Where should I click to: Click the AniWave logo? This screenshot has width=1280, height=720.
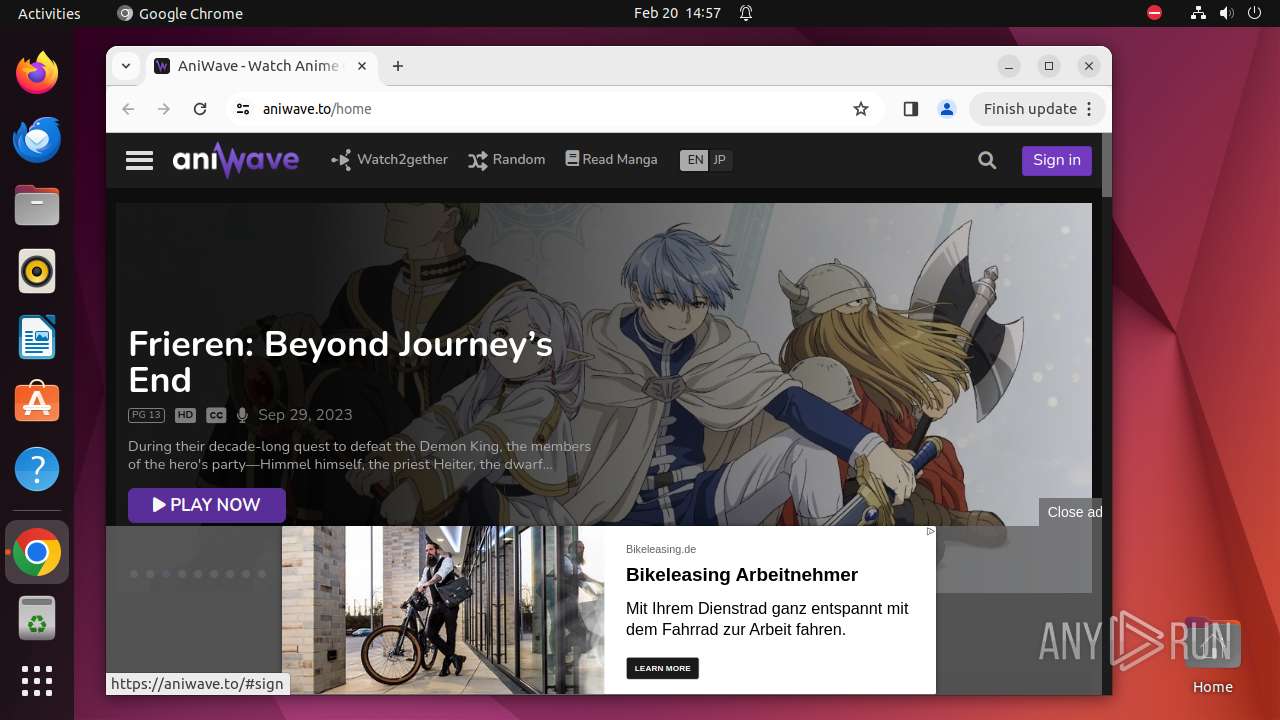point(236,160)
